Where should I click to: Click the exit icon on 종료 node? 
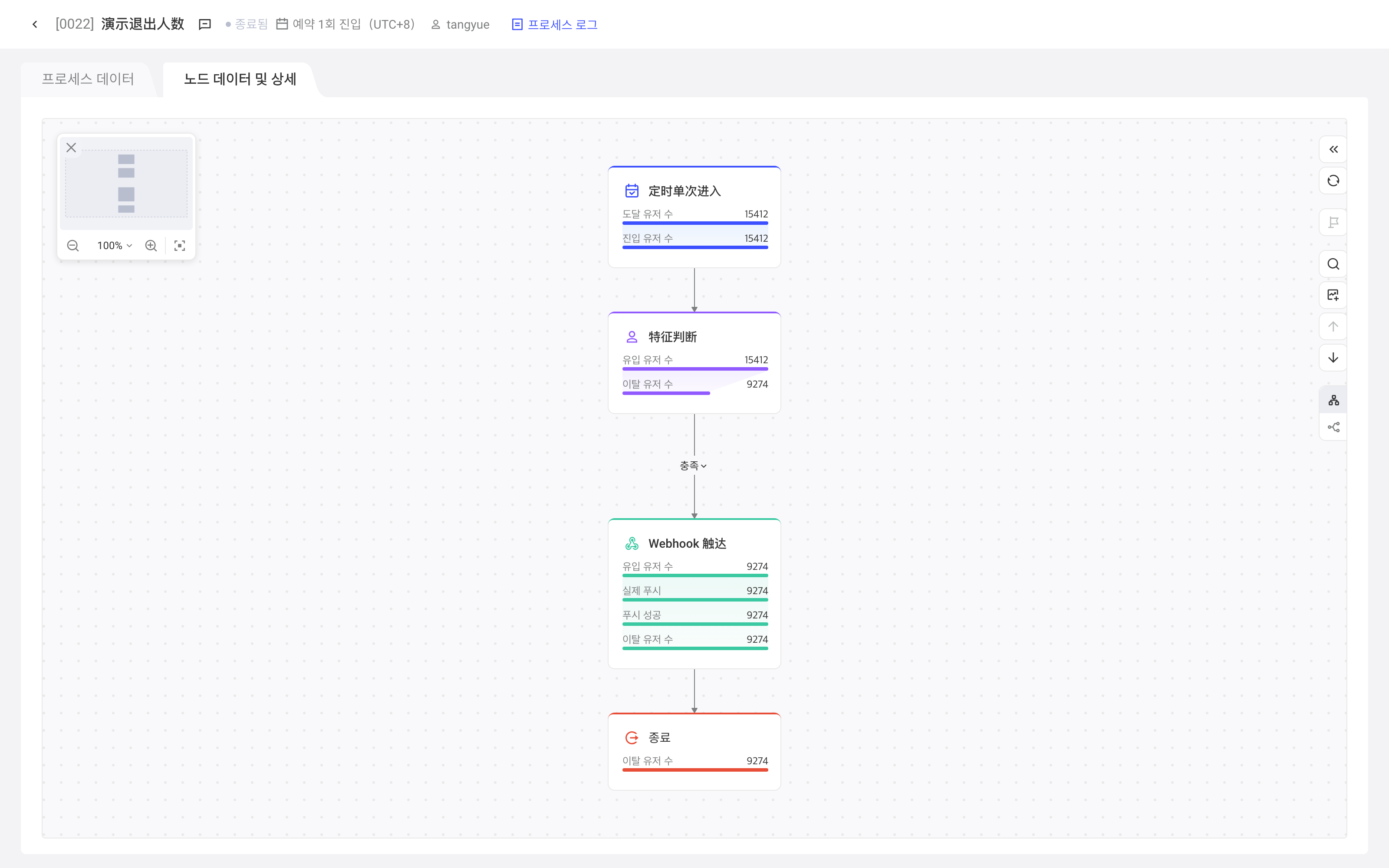click(632, 737)
